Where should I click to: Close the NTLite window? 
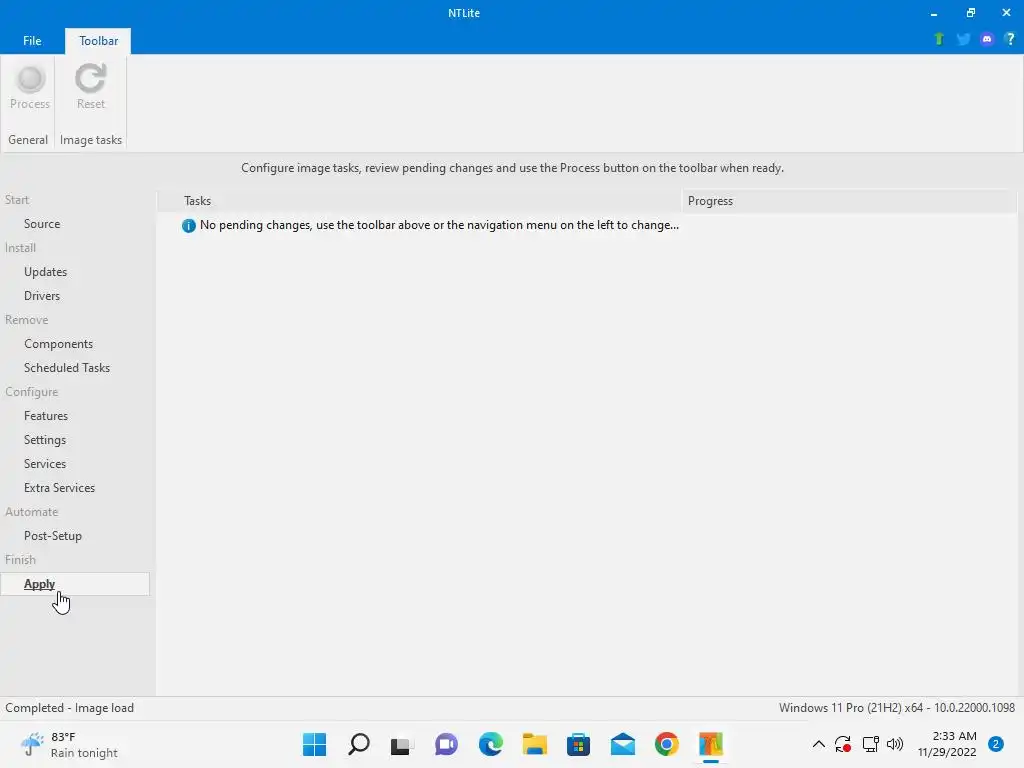coord(1006,13)
